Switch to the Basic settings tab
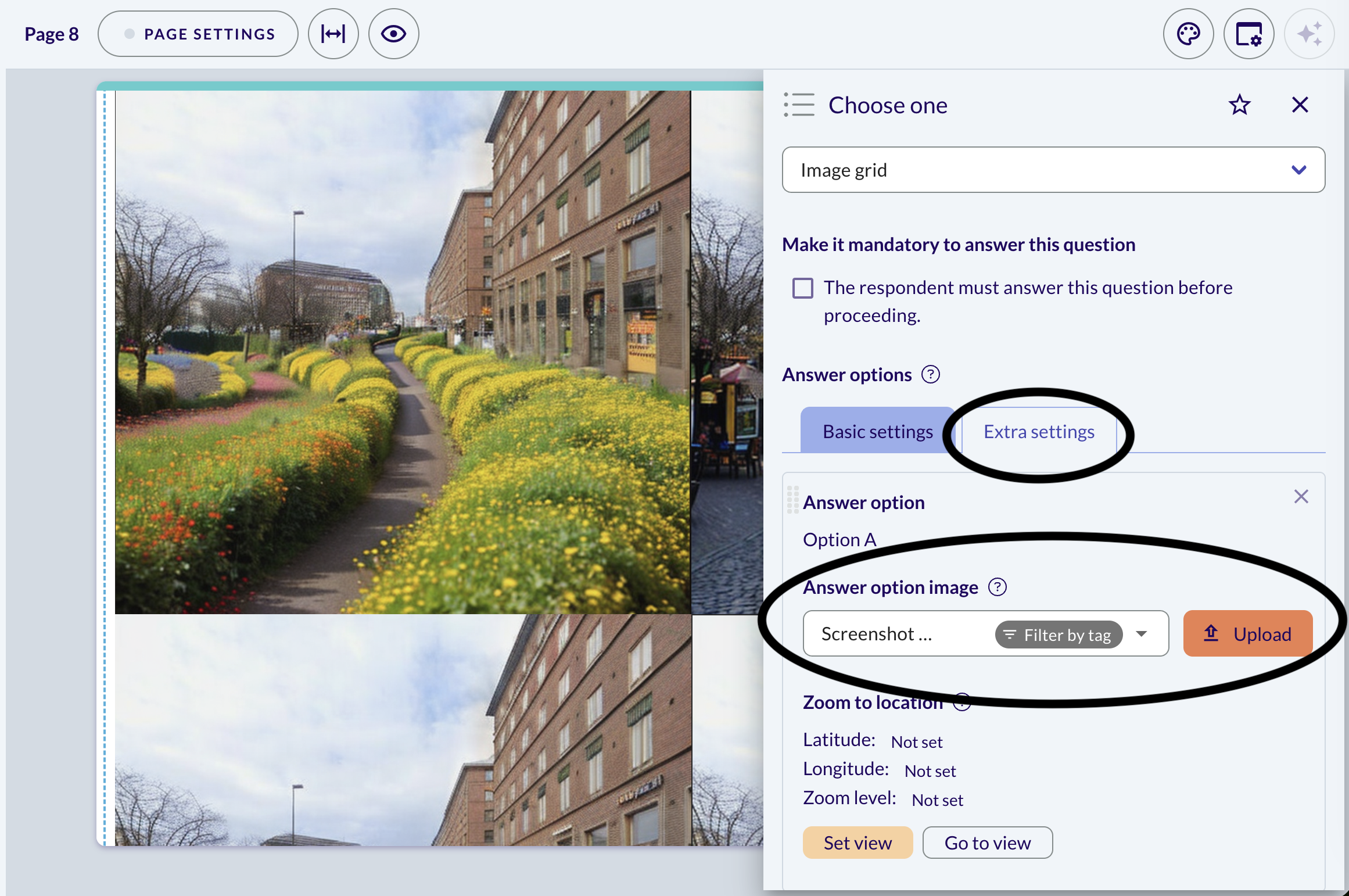The height and width of the screenshot is (896, 1349). coord(877,431)
